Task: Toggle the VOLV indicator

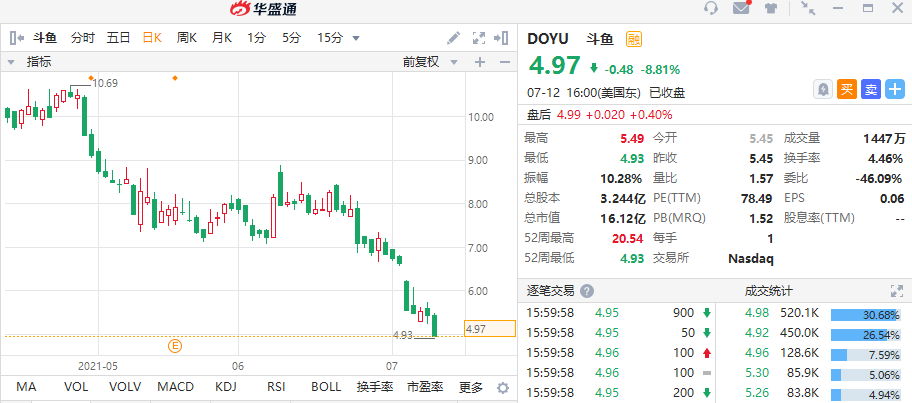Action: click(x=125, y=387)
